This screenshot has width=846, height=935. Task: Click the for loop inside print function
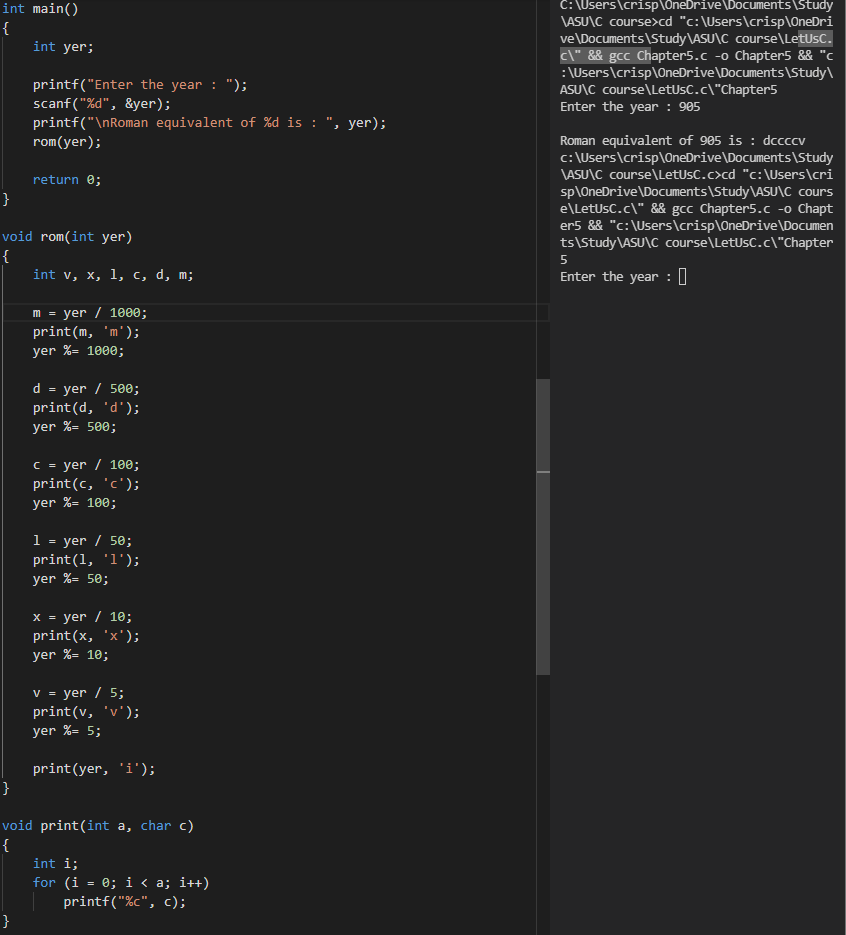(x=120, y=882)
